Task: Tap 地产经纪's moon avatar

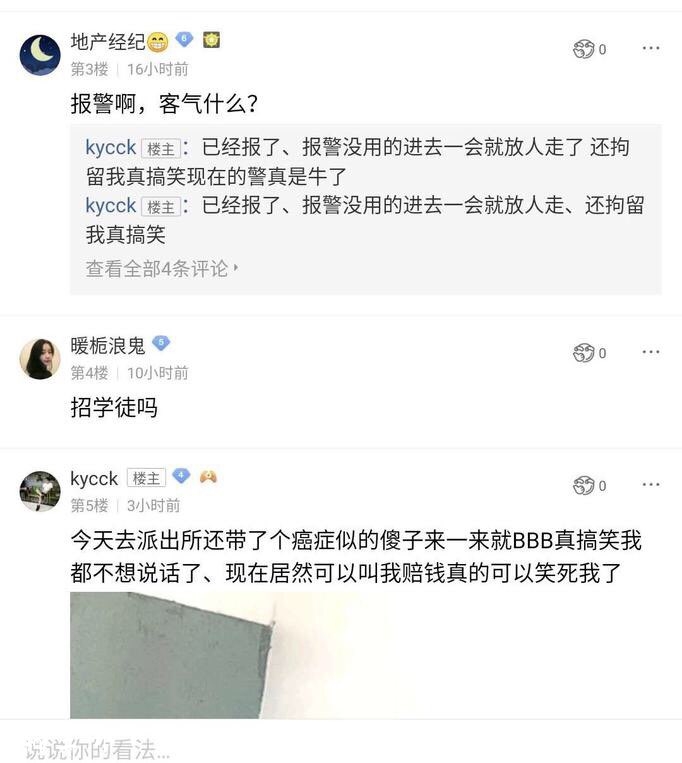Action: pos(40,54)
